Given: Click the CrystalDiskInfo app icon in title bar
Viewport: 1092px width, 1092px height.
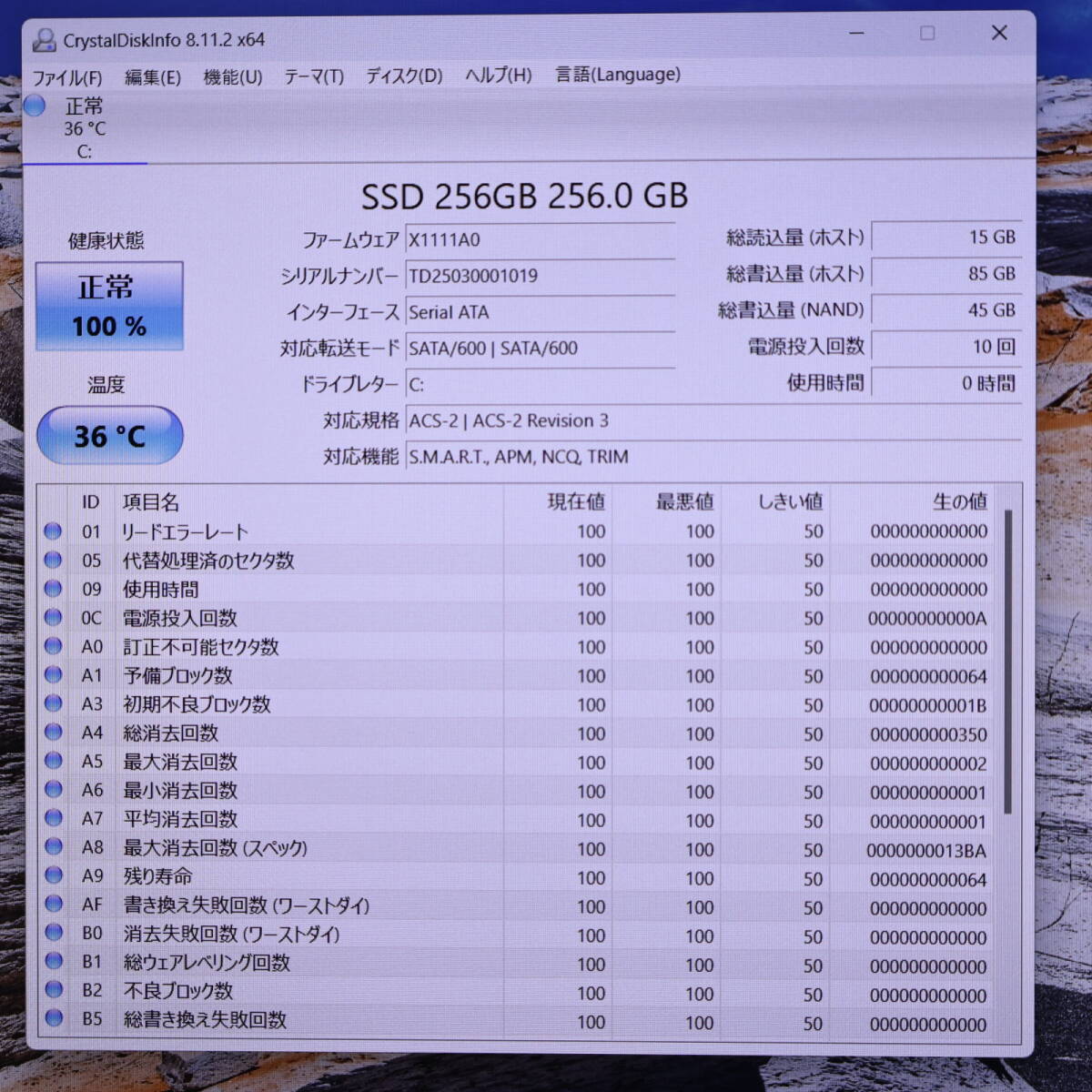Looking at the screenshot, I should [43, 40].
